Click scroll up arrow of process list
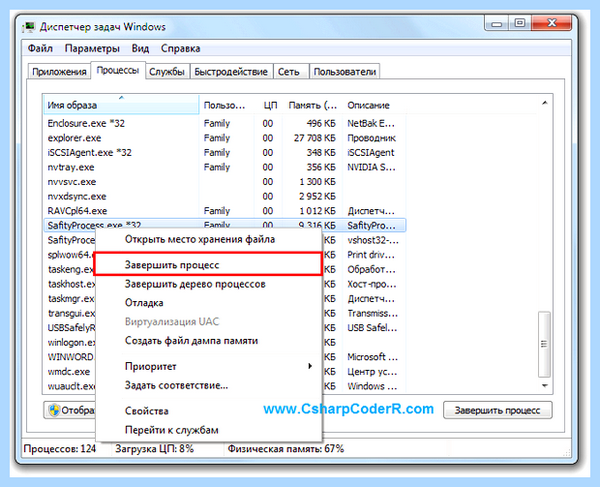Screen dimensions: 600x487 click(x=545, y=103)
